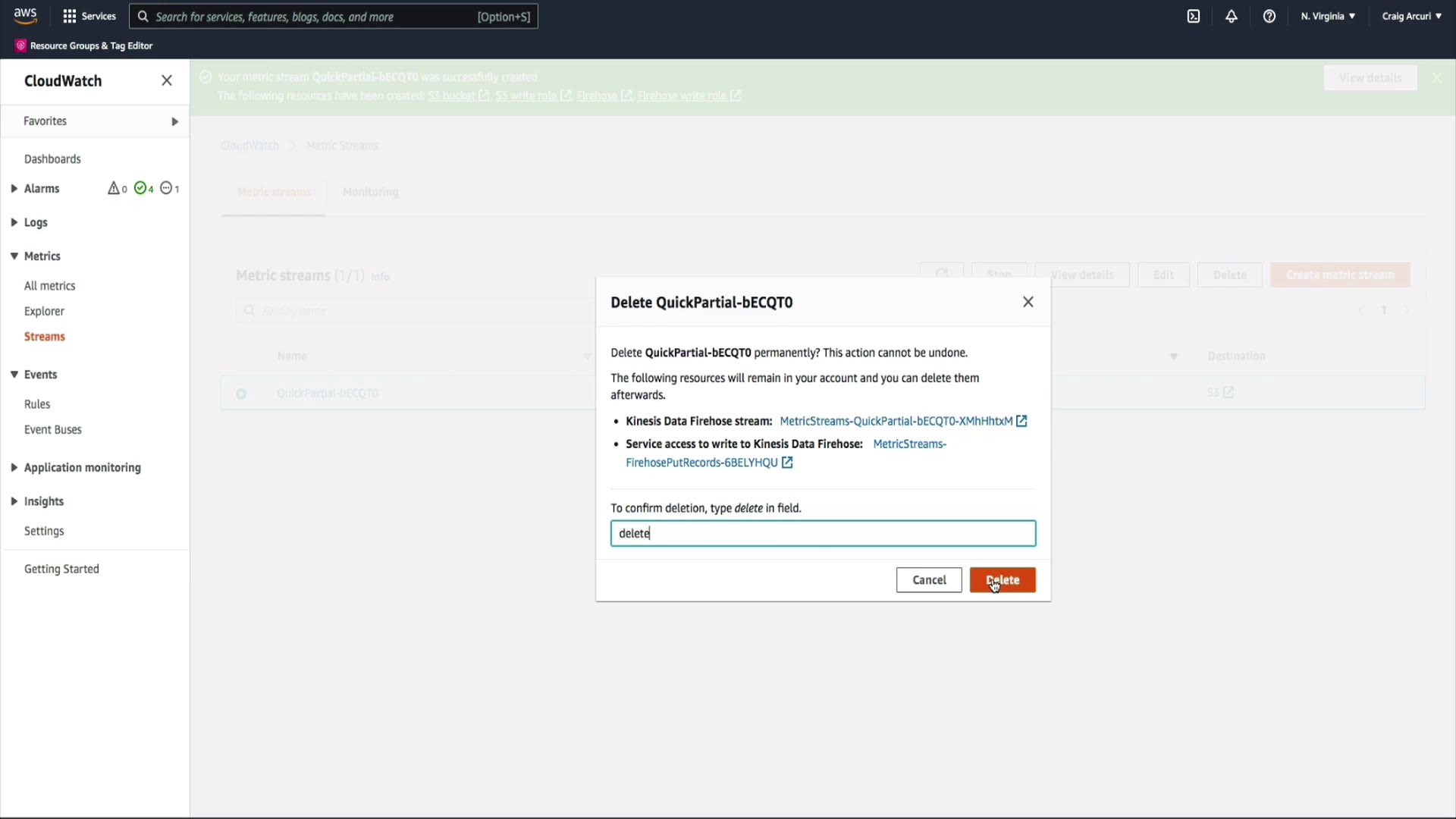Open the Craig Arcuri account dropdown
This screenshot has width=1456, height=819.
(x=1411, y=16)
